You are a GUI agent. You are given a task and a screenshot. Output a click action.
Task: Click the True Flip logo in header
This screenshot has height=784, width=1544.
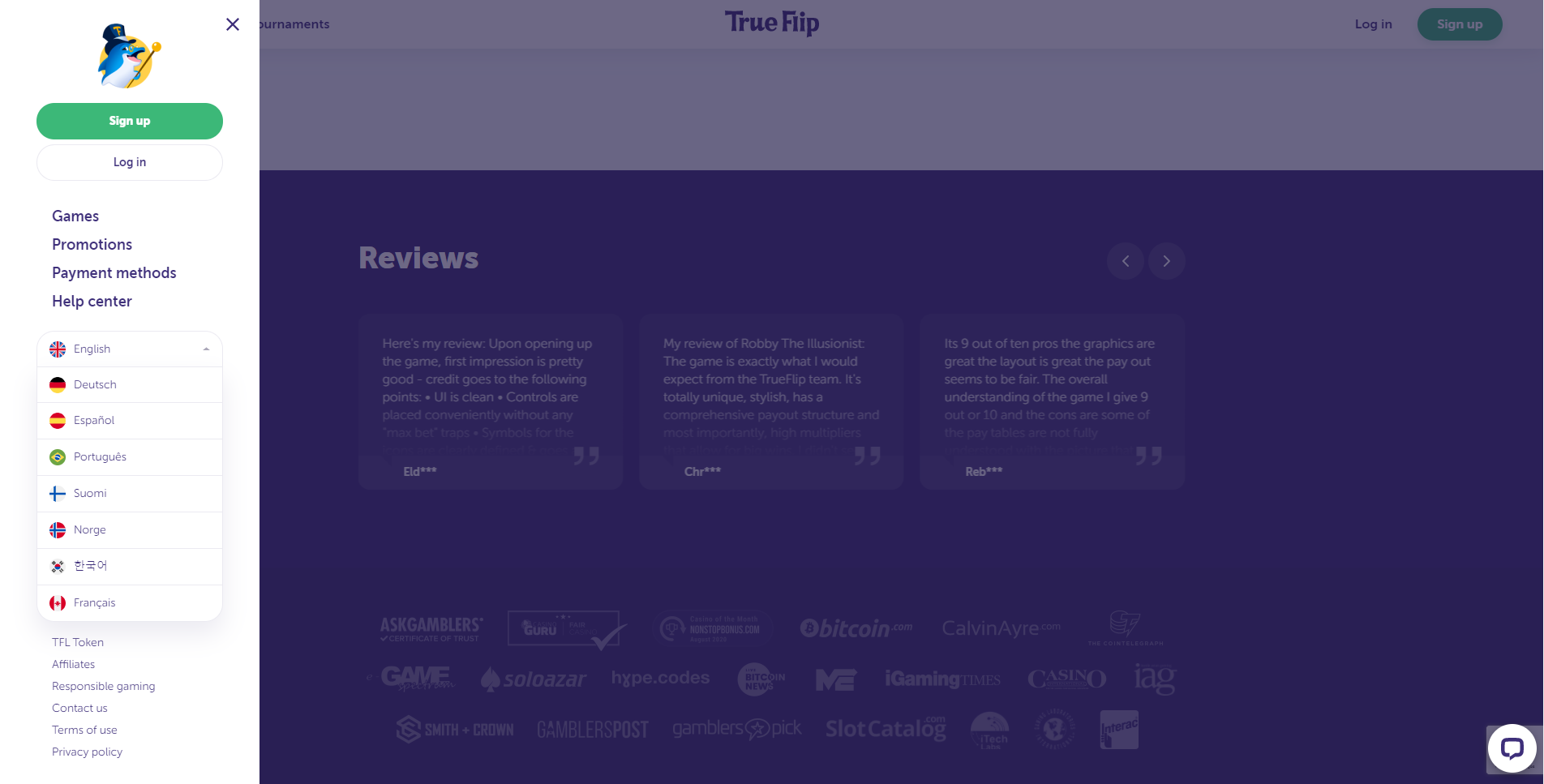click(x=772, y=24)
